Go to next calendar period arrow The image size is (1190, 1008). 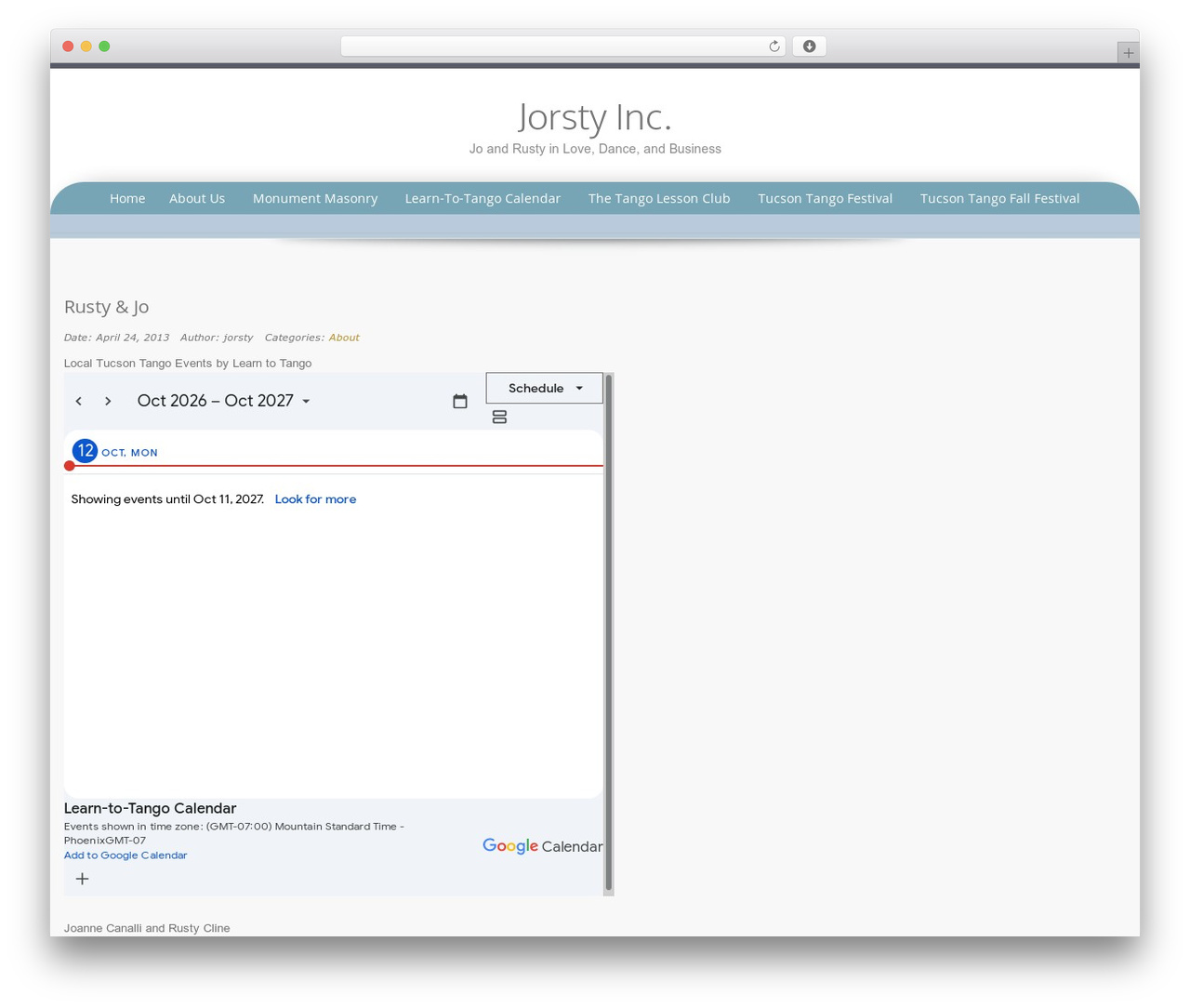[x=108, y=401]
